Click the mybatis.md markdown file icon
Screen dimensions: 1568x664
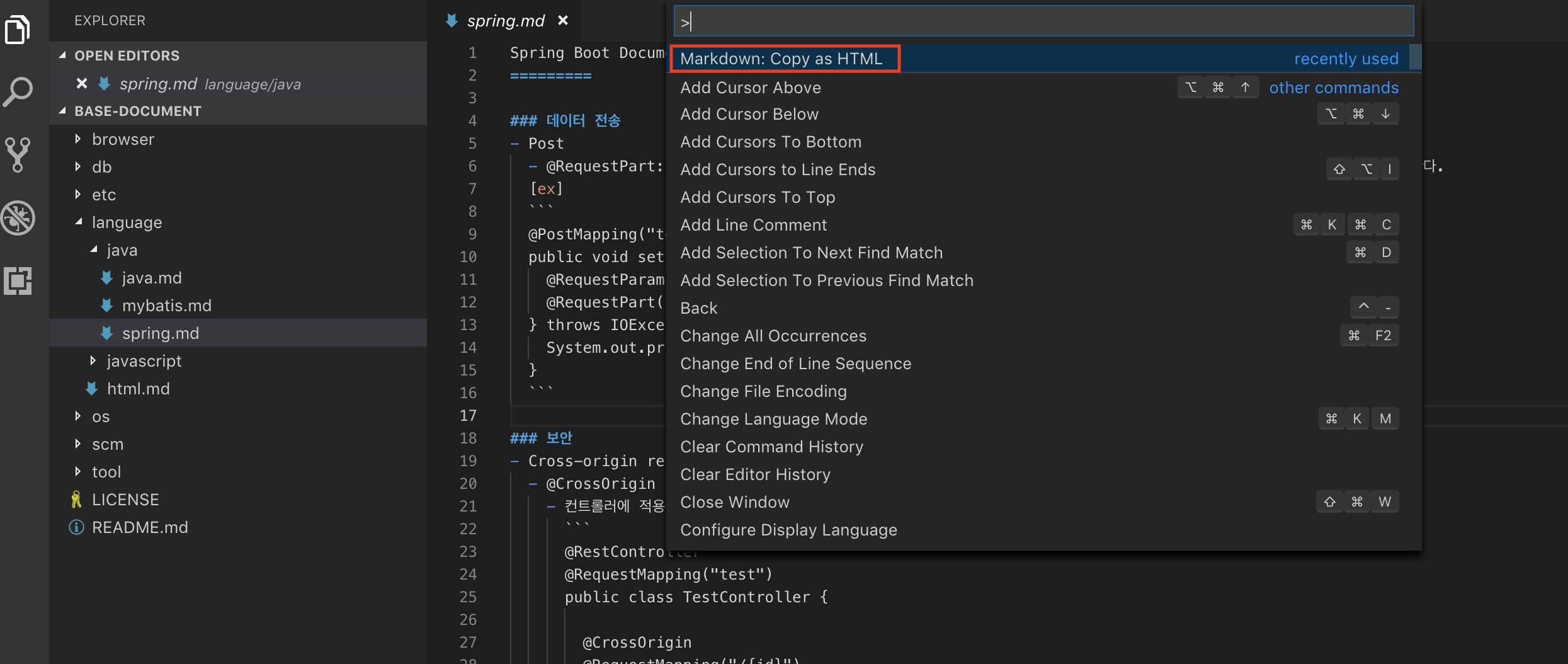pyautogui.click(x=106, y=306)
